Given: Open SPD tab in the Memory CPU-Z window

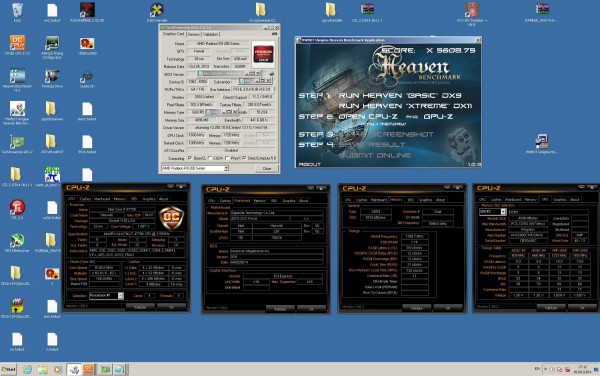Looking at the screenshot, I should [x=411, y=200].
